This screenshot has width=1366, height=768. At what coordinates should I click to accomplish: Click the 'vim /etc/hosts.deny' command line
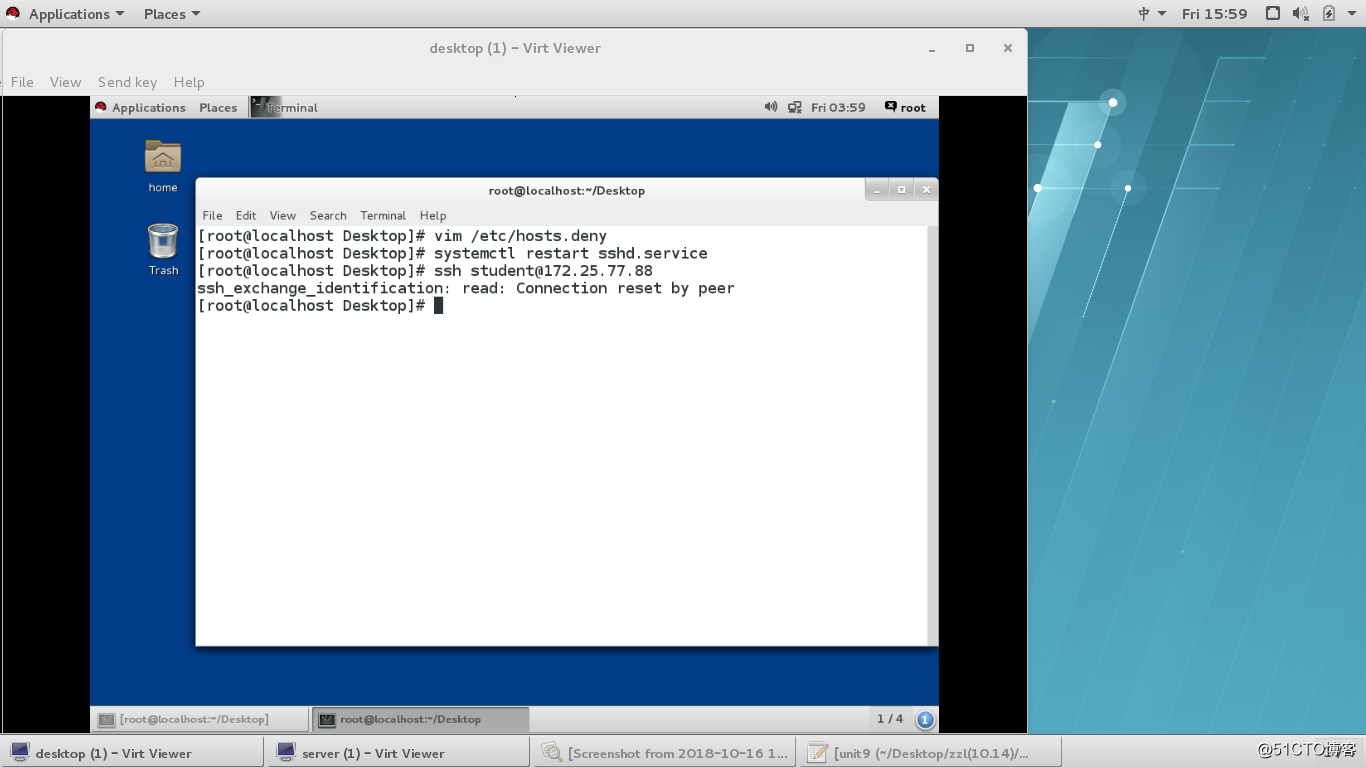pos(402,236)
